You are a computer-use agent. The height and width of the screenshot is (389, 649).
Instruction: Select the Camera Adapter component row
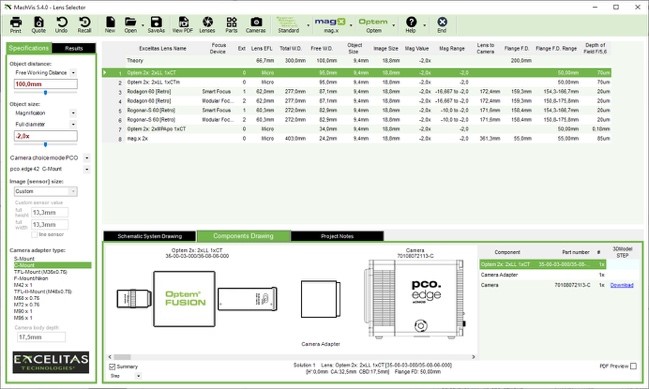[543, 275]
